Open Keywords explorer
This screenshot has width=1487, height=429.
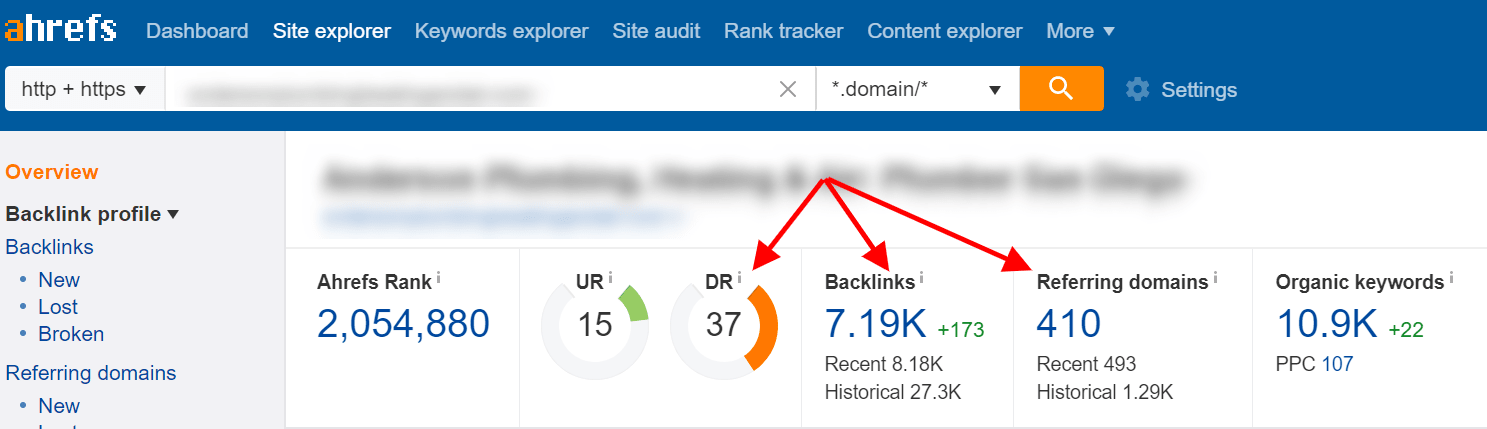click(501, 31)
